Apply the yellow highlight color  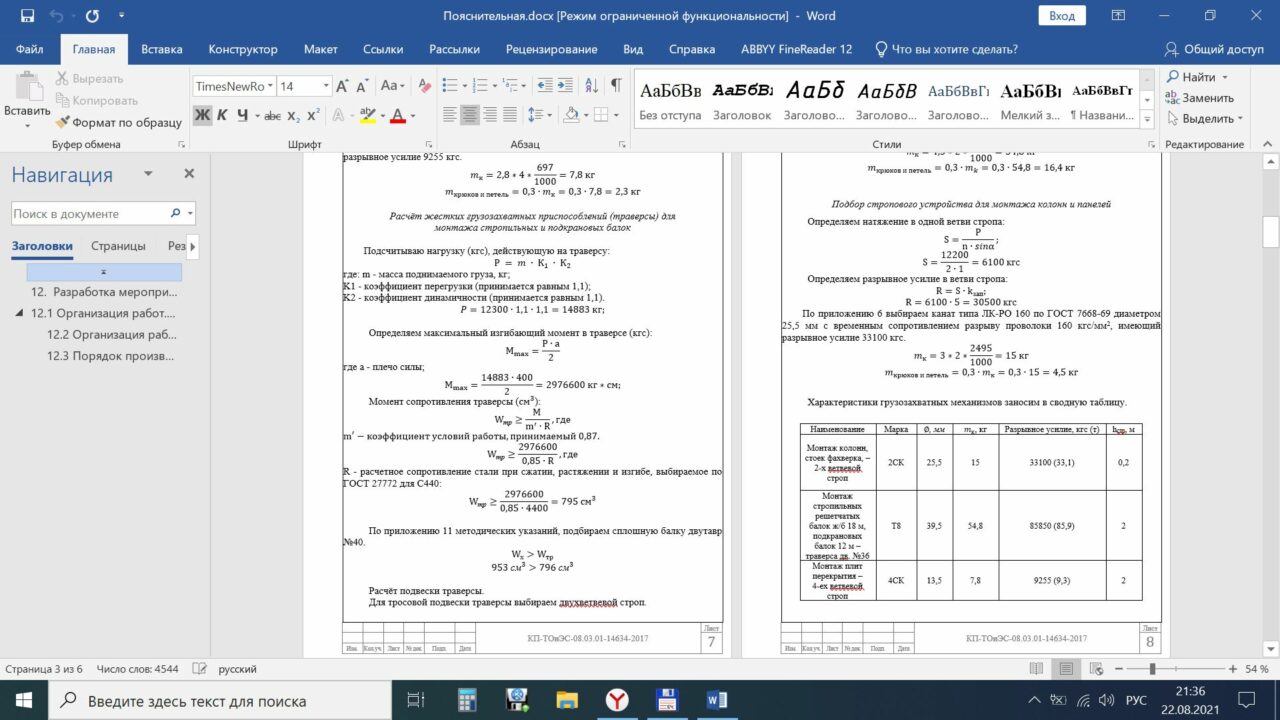367,115
